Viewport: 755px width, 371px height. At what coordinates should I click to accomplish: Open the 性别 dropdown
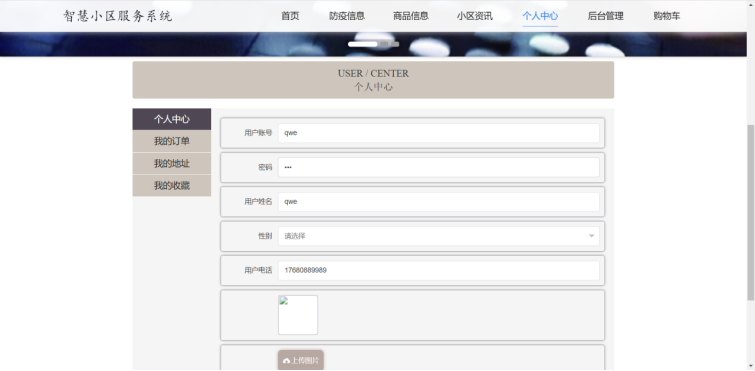click(x=439, y=236)
